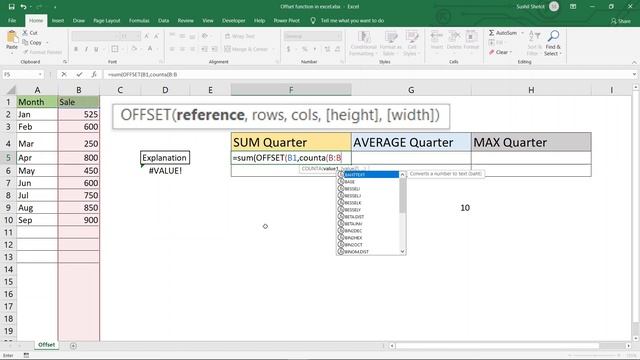Click the Italic I icon

(86, 49)
